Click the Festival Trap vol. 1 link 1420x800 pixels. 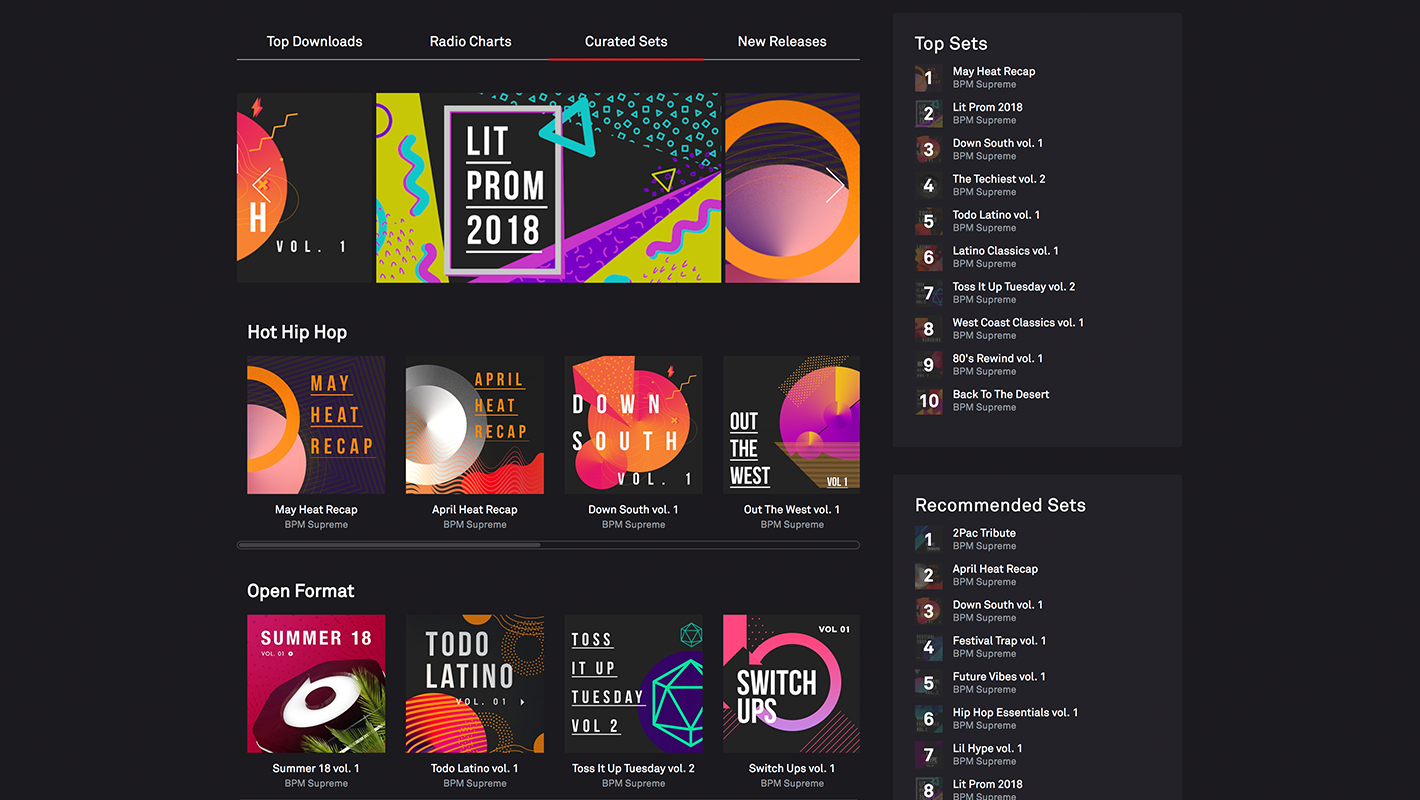(999, 641)
